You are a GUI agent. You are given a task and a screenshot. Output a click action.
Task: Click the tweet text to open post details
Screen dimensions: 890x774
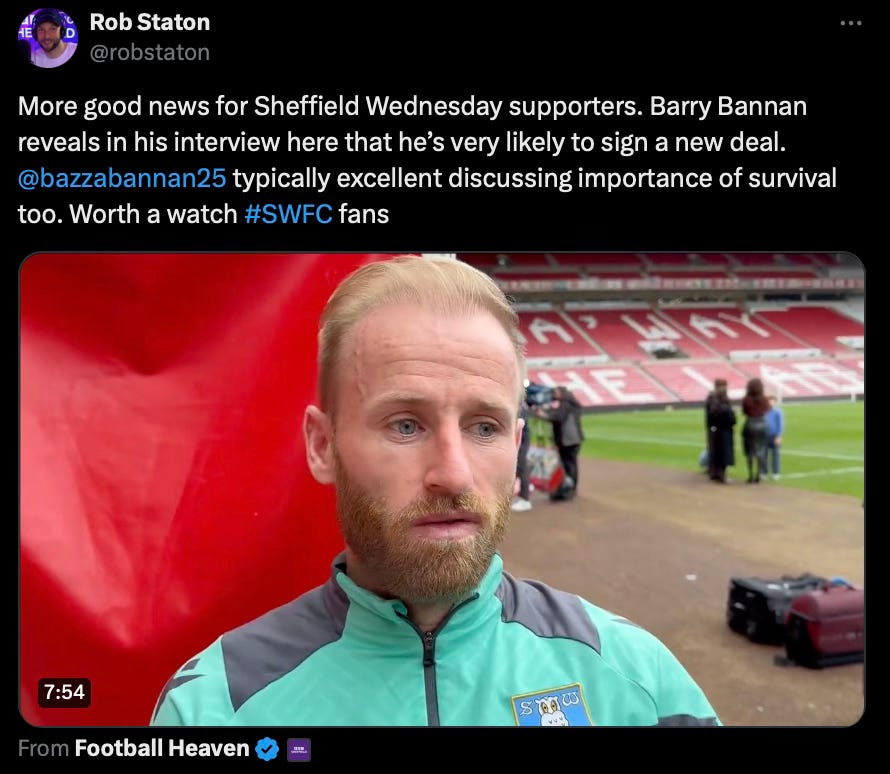tap(427, 160)
